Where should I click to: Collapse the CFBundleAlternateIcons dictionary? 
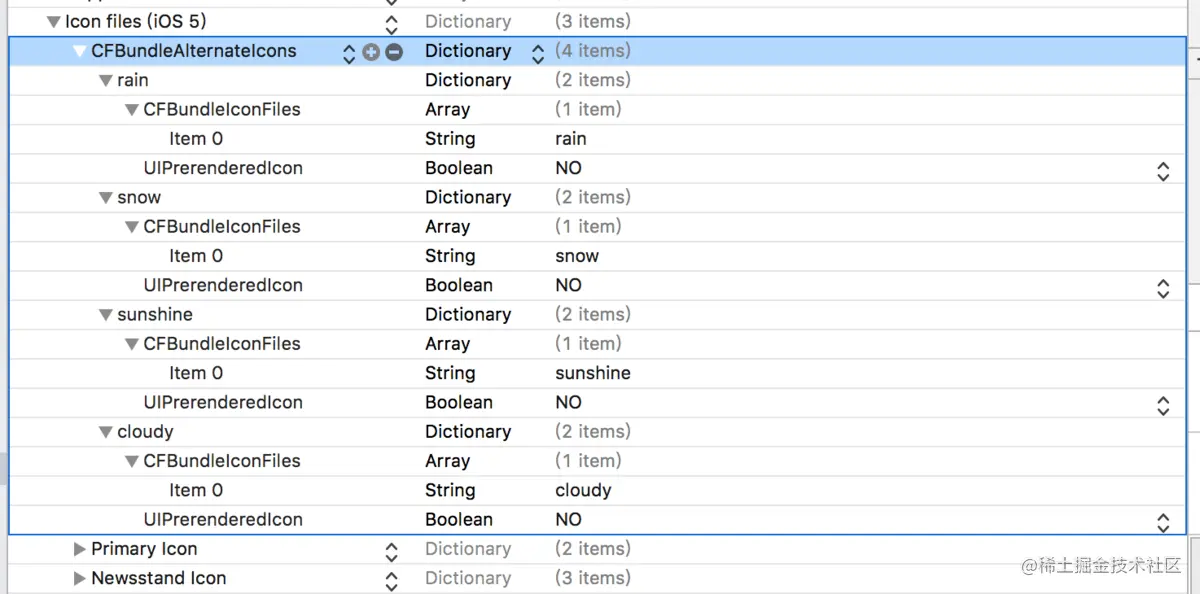pyautogui.click(x=80, y=52)
